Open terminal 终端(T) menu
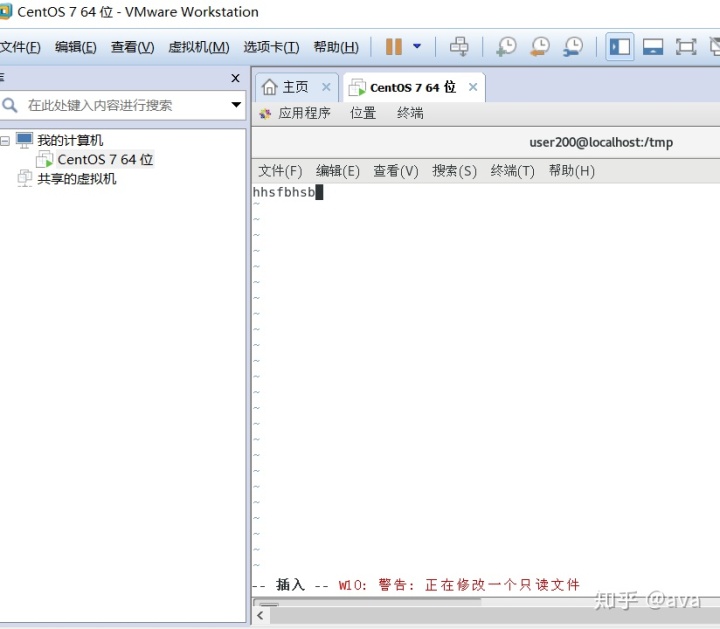Viewport: 720px width, 629px height. click(x=512, y=171)
